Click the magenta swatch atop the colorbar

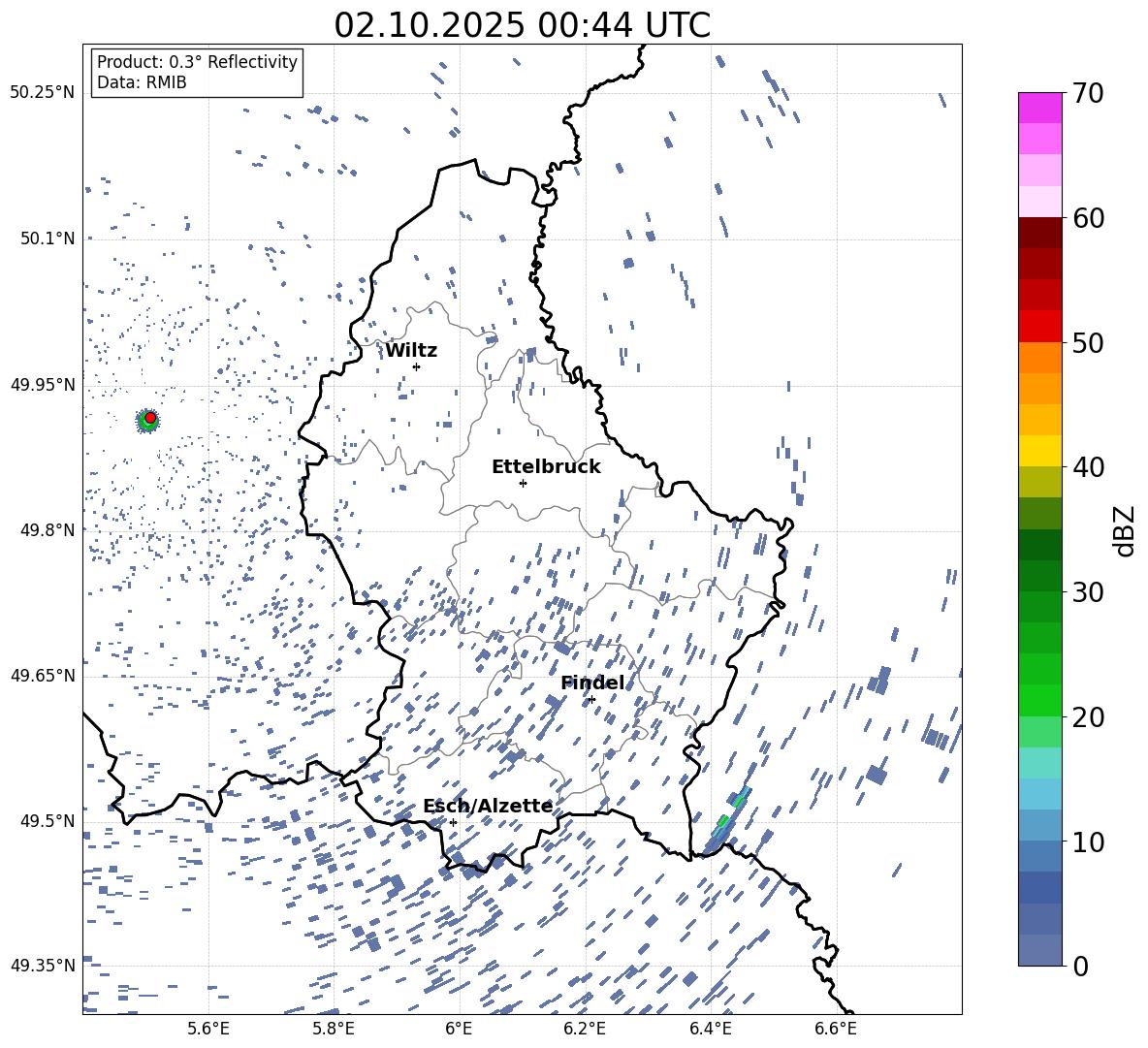[x=1039, y=109]
